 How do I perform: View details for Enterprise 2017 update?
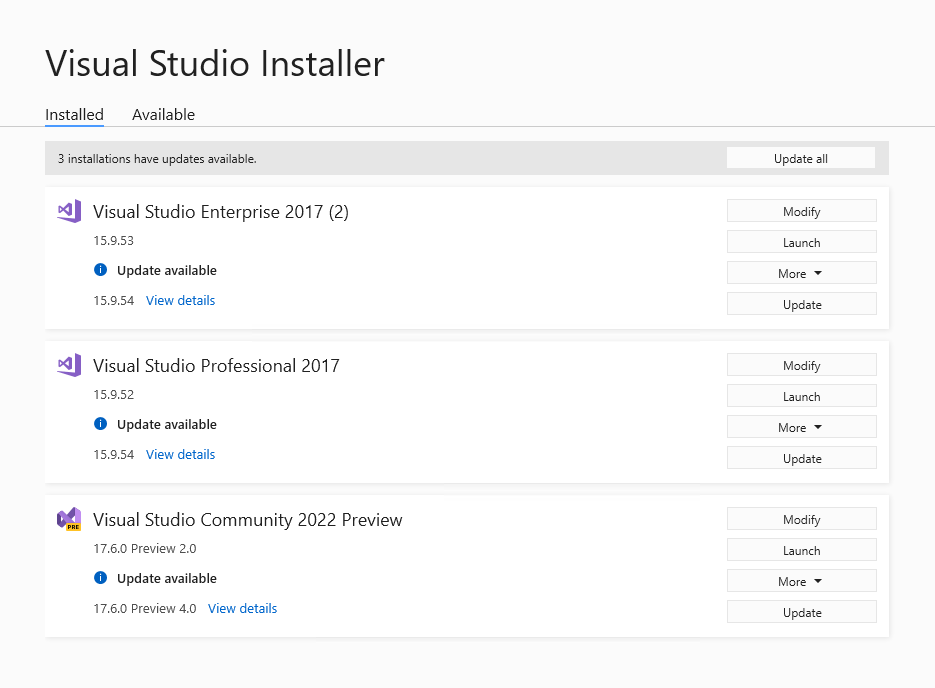tap(181, 300)
